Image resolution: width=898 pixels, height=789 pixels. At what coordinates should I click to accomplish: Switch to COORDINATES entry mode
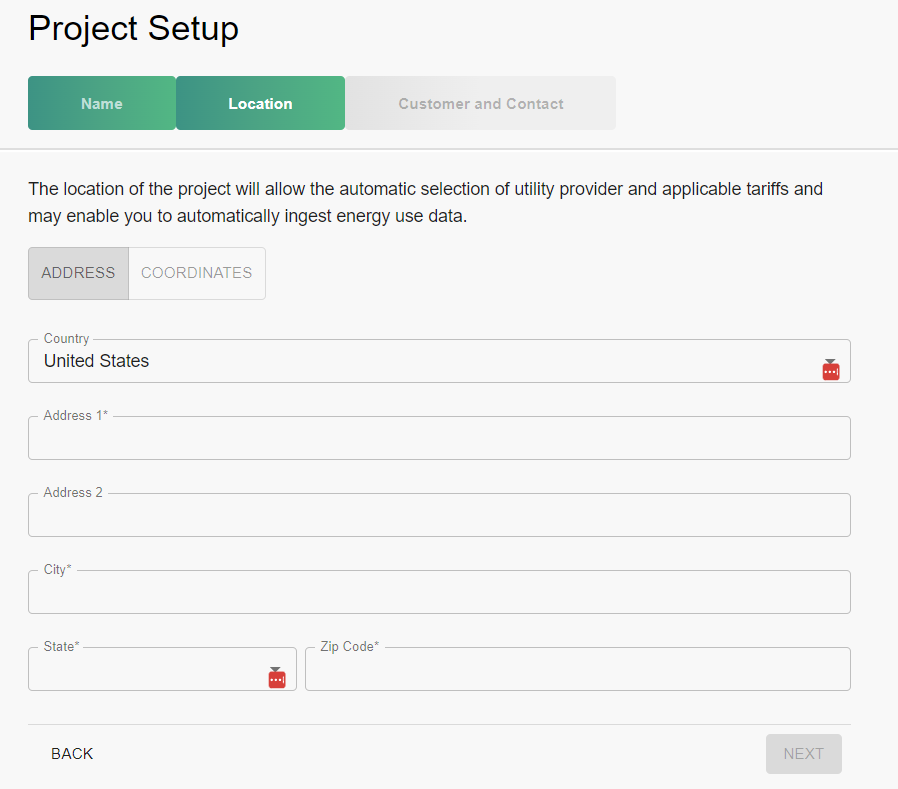click(x=197, y=273)
